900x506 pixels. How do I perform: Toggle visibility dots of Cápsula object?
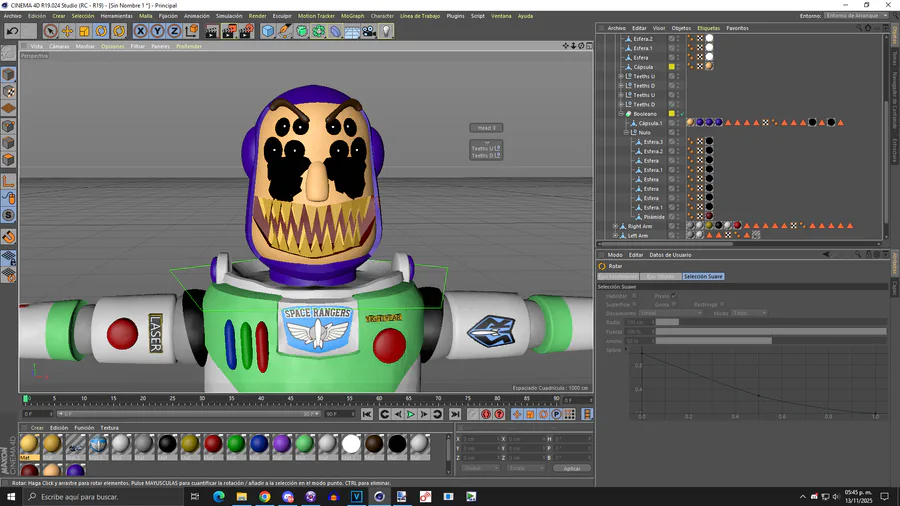tap(678, 67)
